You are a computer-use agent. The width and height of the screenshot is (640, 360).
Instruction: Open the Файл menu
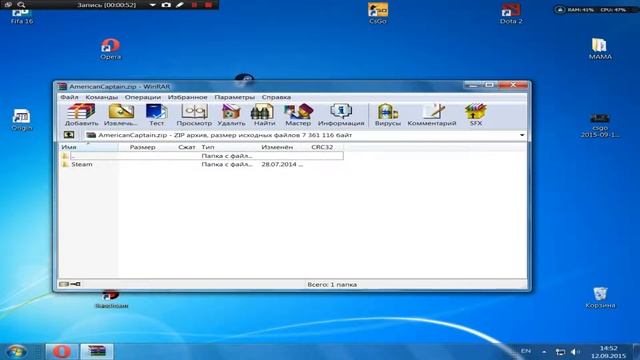[x=69, y=97]
